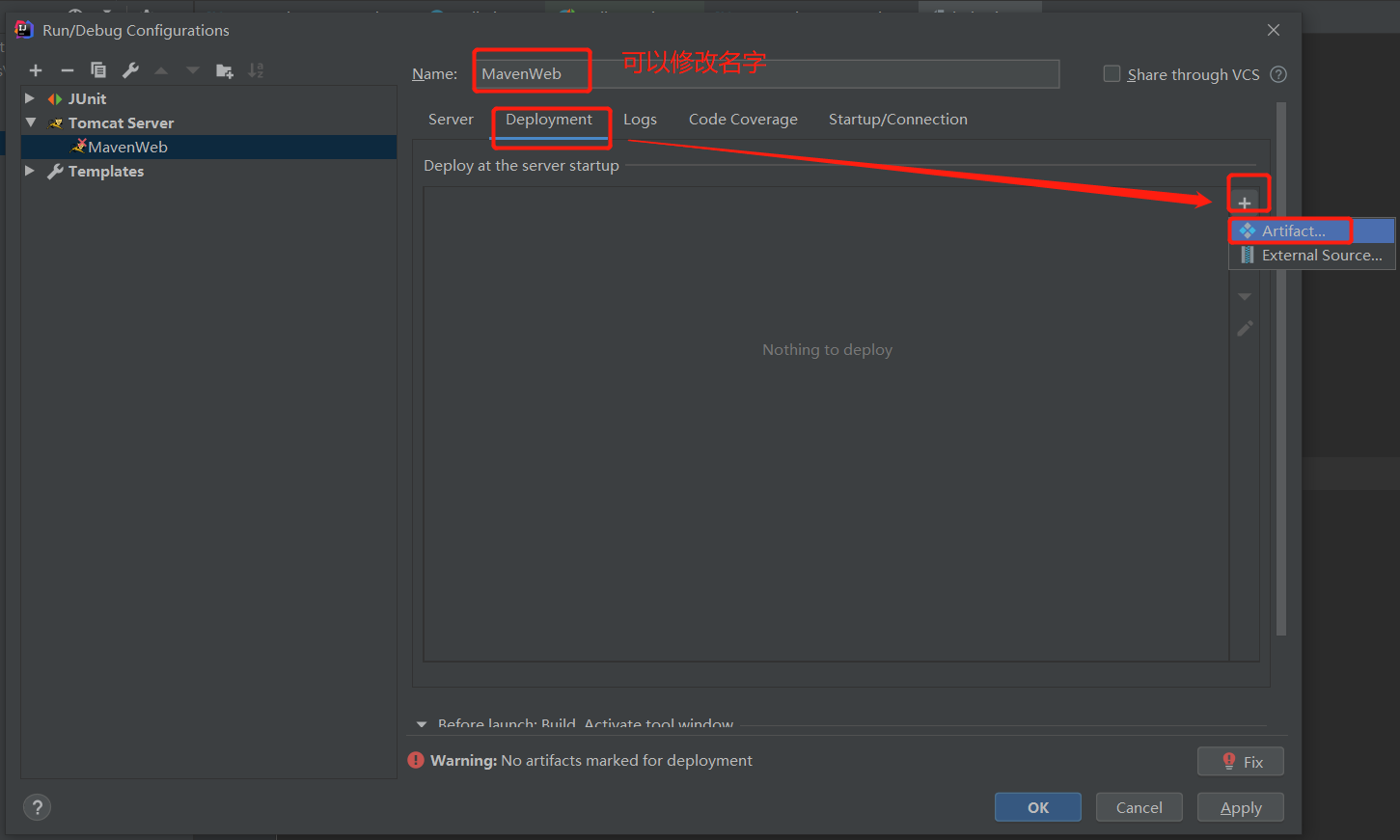Switch to the Server tab

(x=451, y=120)
